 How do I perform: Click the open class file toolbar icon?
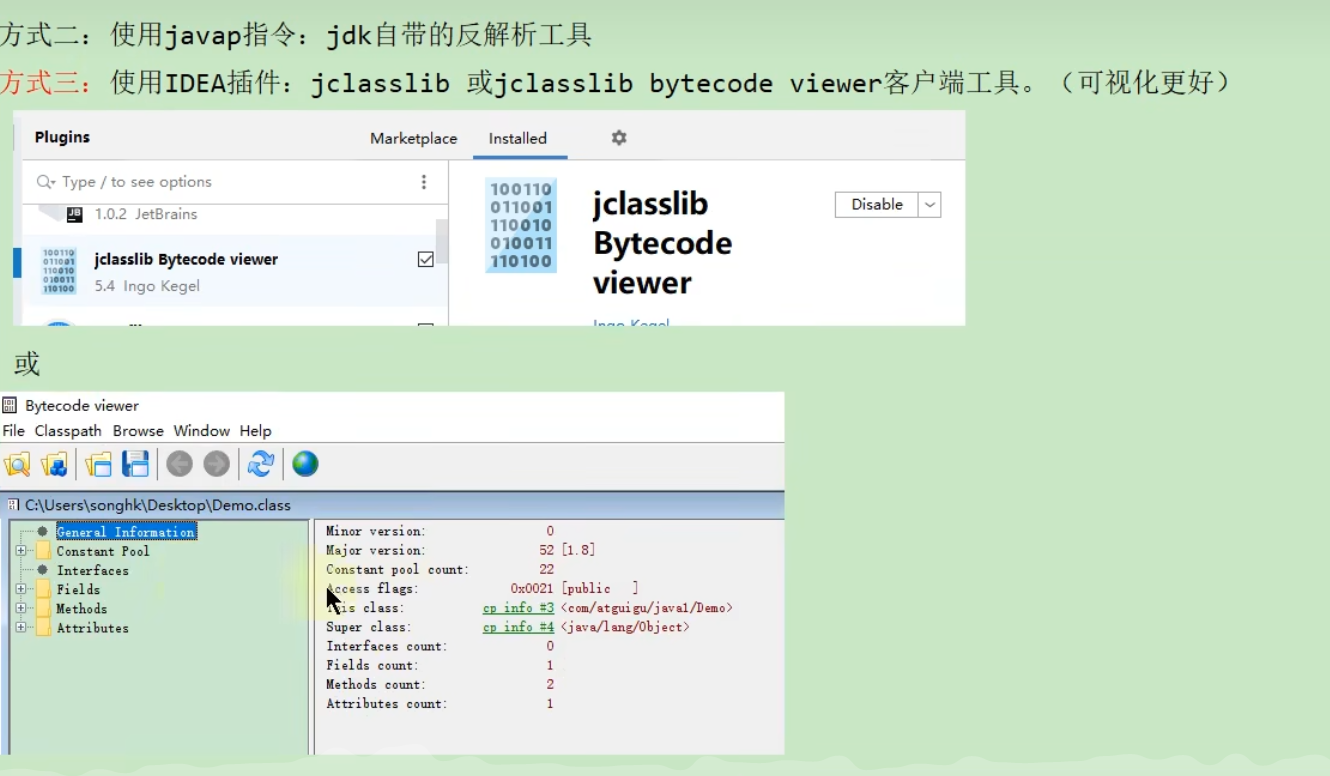17,464
